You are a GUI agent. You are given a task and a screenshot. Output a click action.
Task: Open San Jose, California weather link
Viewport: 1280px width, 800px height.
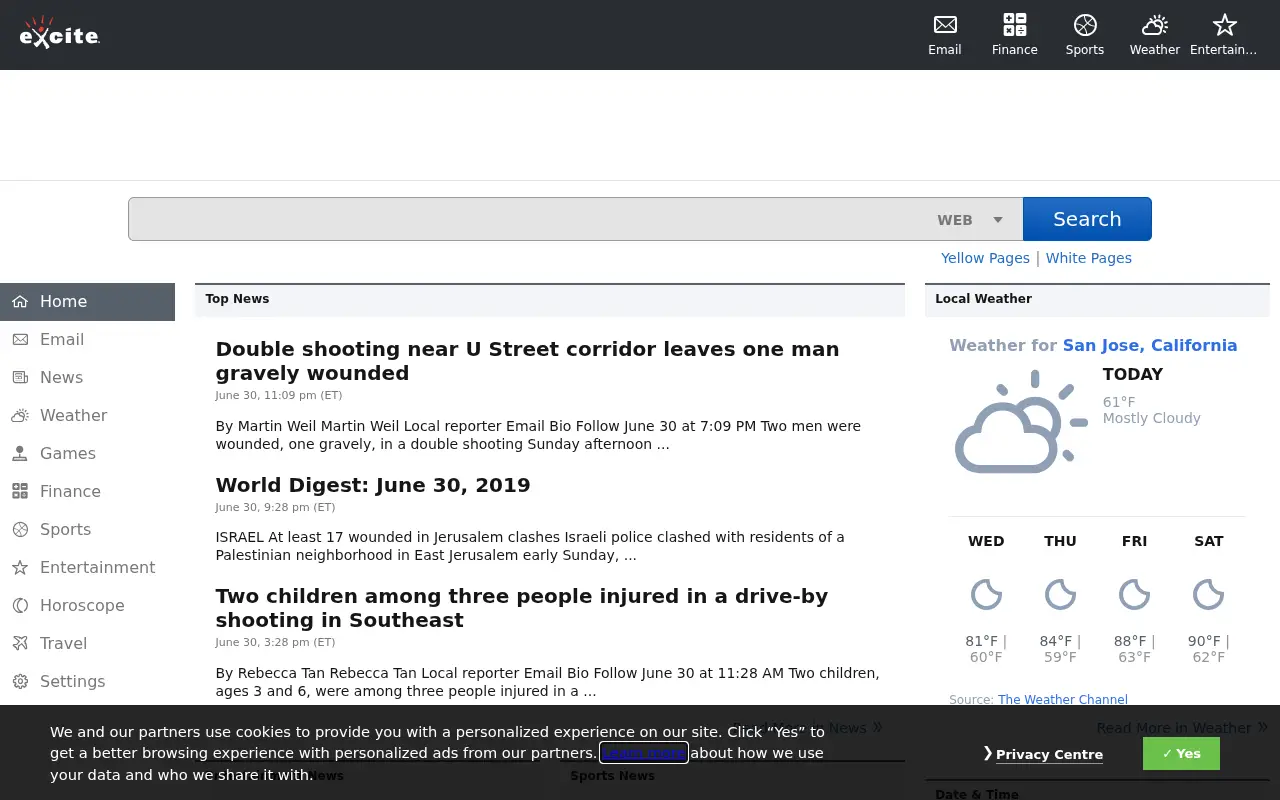tap(1150, 345)
